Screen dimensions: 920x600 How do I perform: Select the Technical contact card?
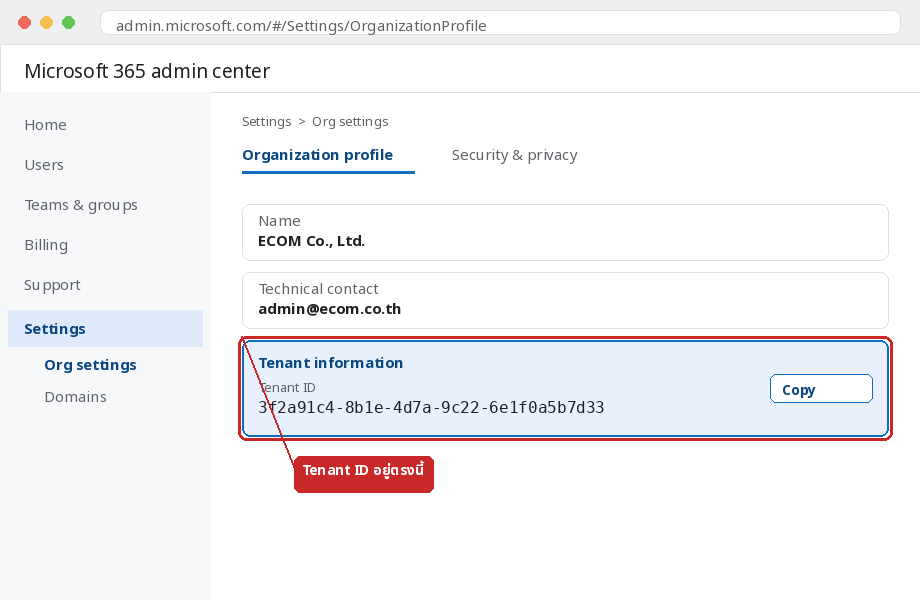point(565,300)
